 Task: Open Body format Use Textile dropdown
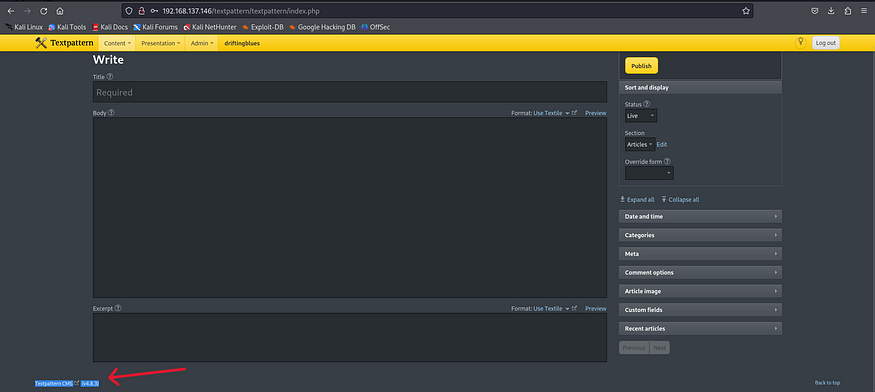(x=551, y=113)
